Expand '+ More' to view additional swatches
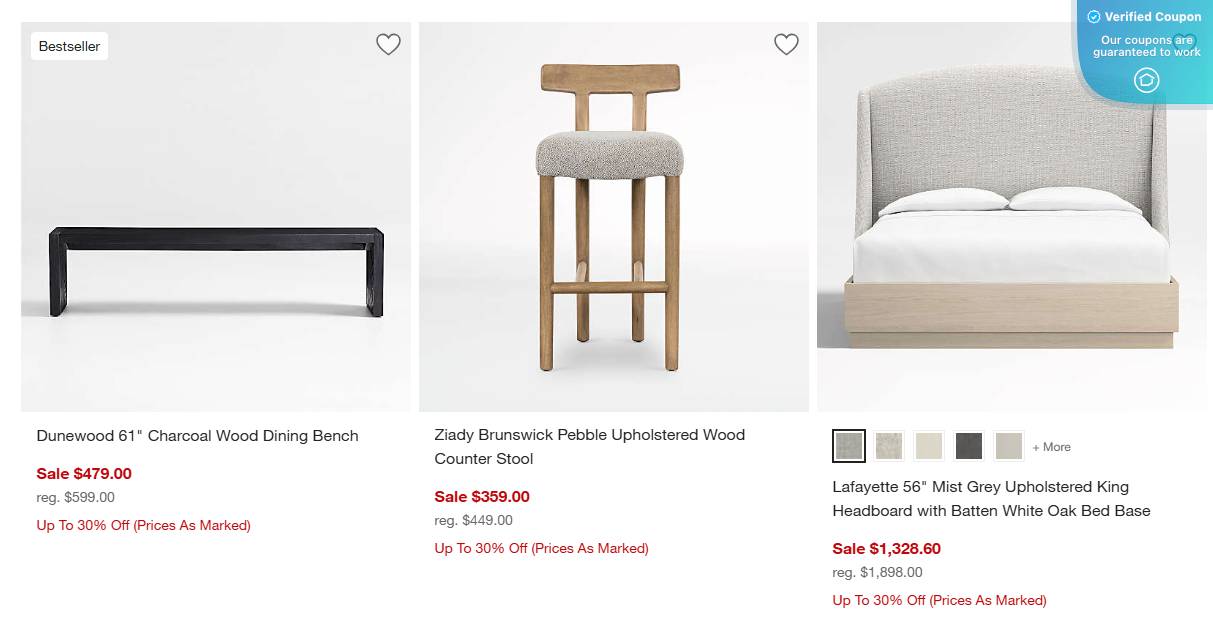This screenshot has width=1213, height=628. coord(1051,446)
